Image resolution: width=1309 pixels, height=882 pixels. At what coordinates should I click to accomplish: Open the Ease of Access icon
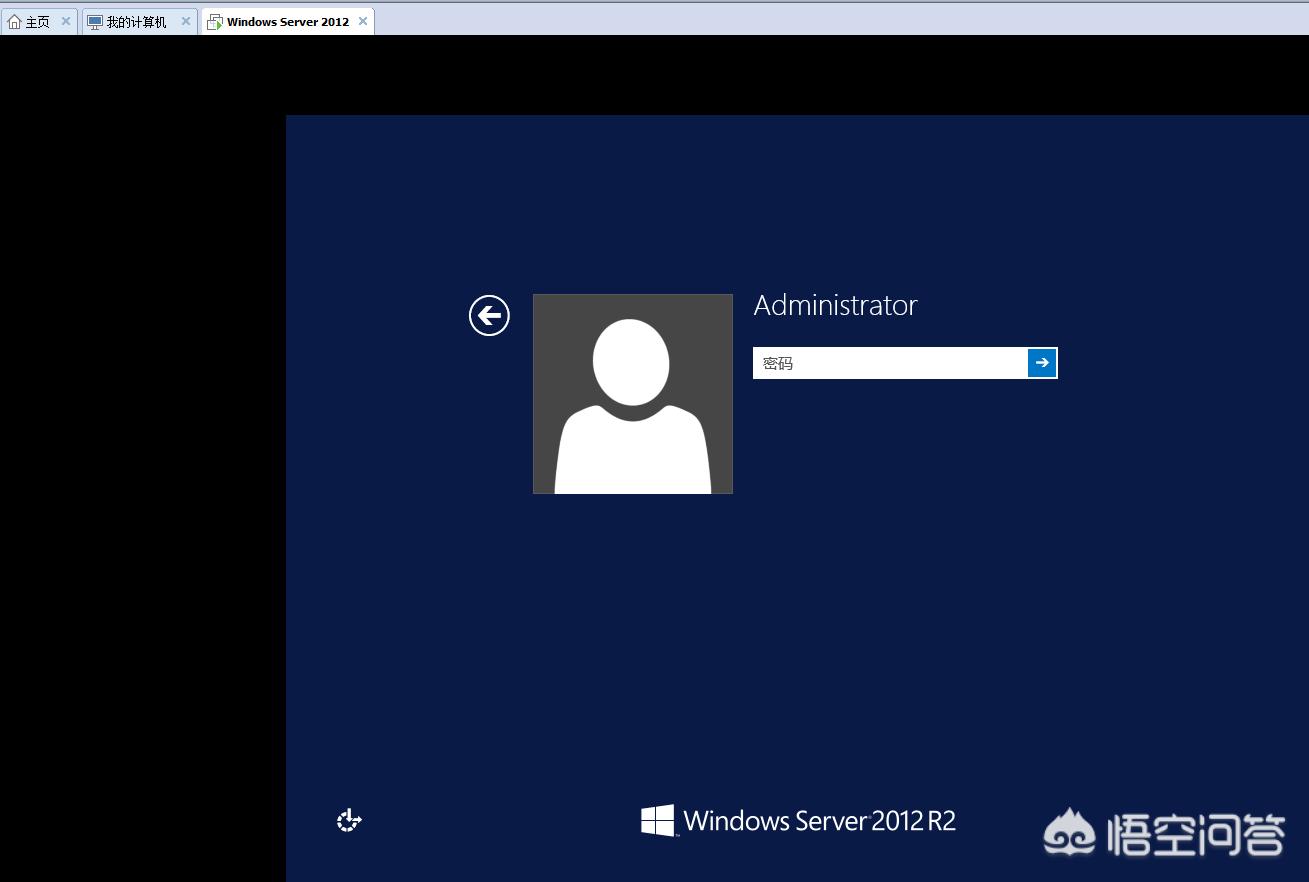click(349, 821)
